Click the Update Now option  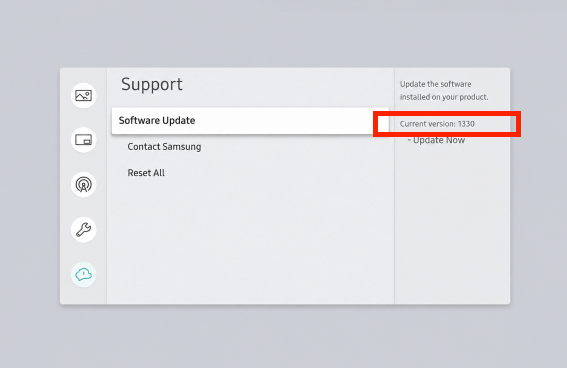[x=436, y=140]
